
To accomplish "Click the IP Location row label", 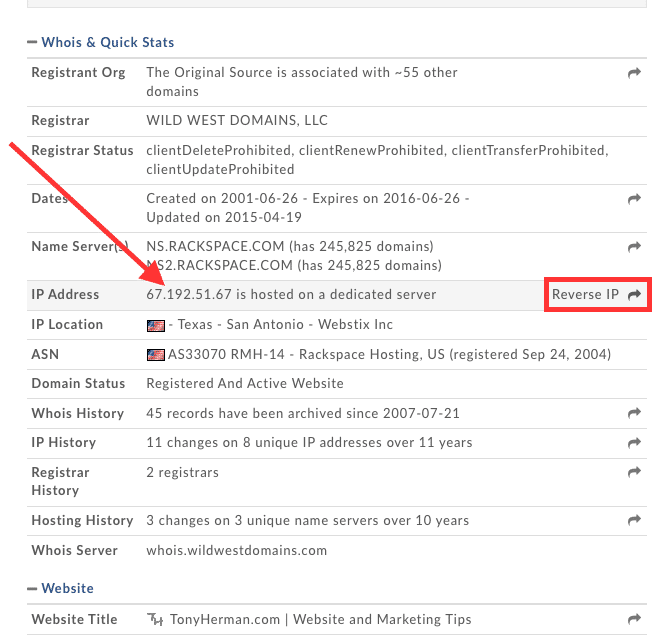I will (67, 325).
